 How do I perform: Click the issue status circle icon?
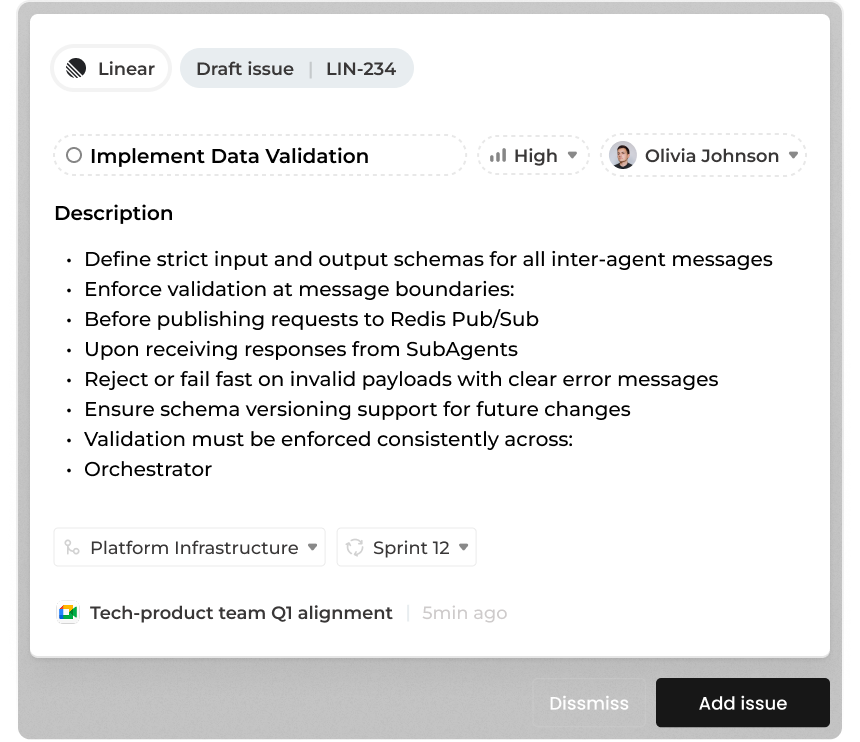pos(74,156)
